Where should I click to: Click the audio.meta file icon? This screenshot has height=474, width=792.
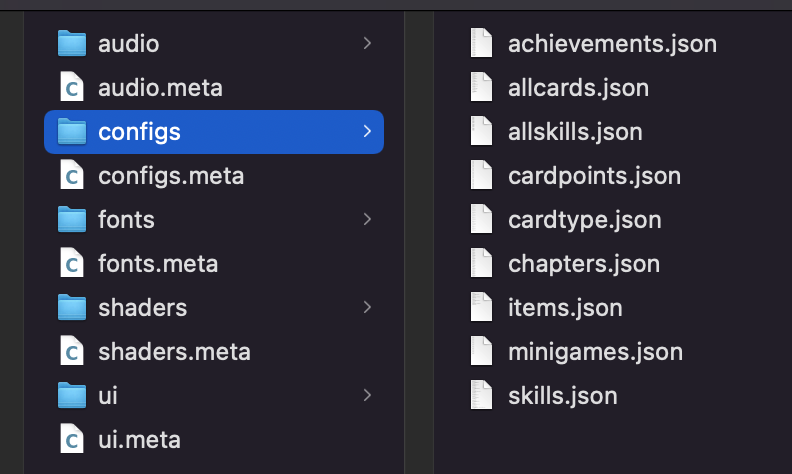[x=72, y=88]
